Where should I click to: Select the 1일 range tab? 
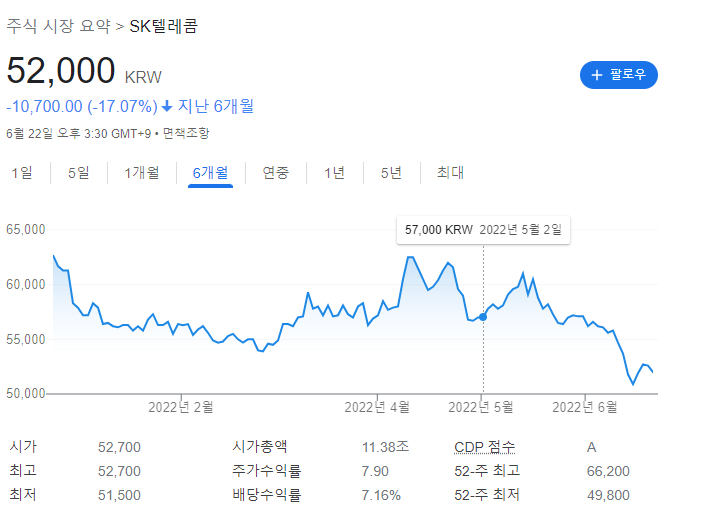point(22,173)
